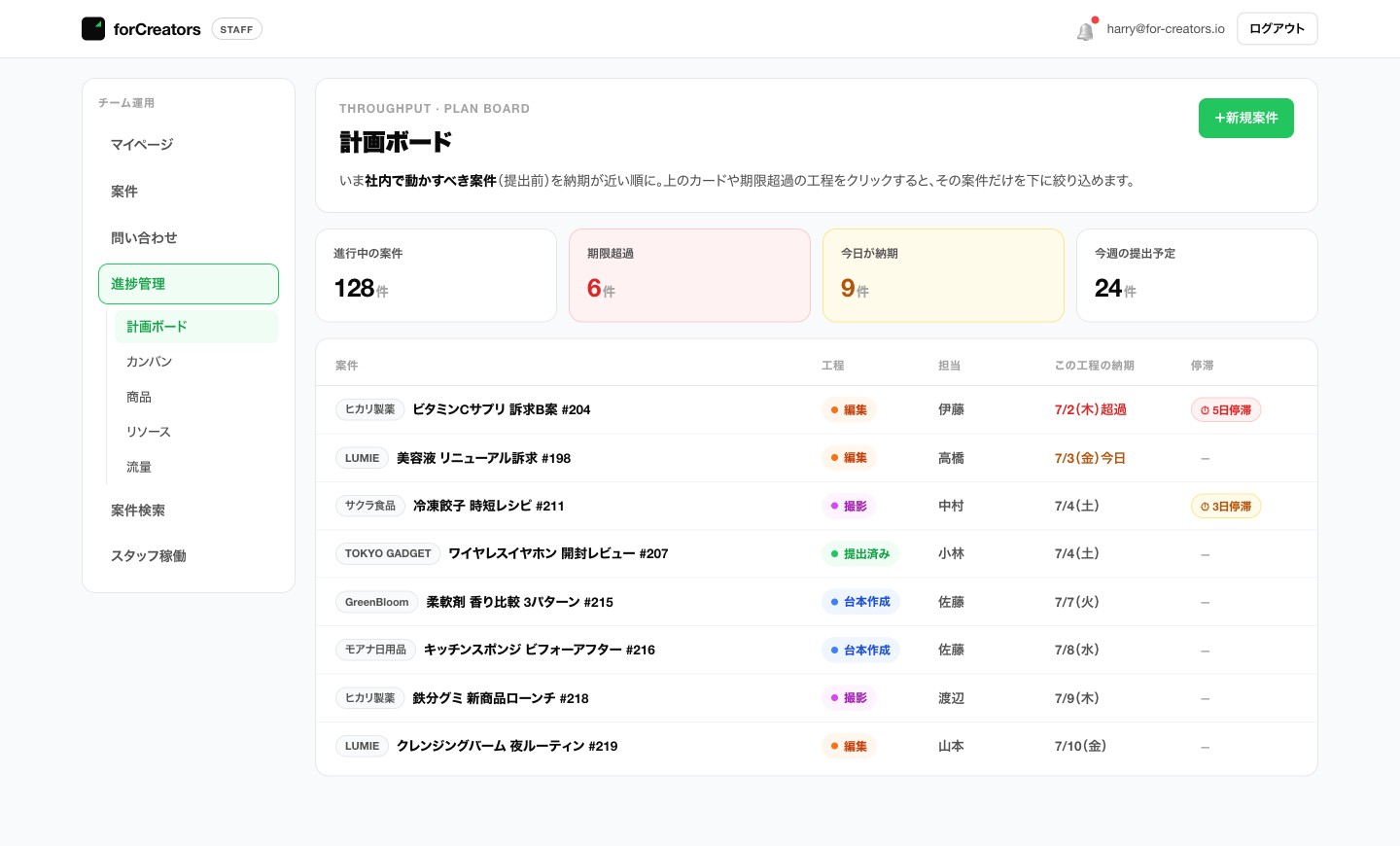Click assignee 山本
Viewport: 1400px width, 846px height.
pos(951,746)
